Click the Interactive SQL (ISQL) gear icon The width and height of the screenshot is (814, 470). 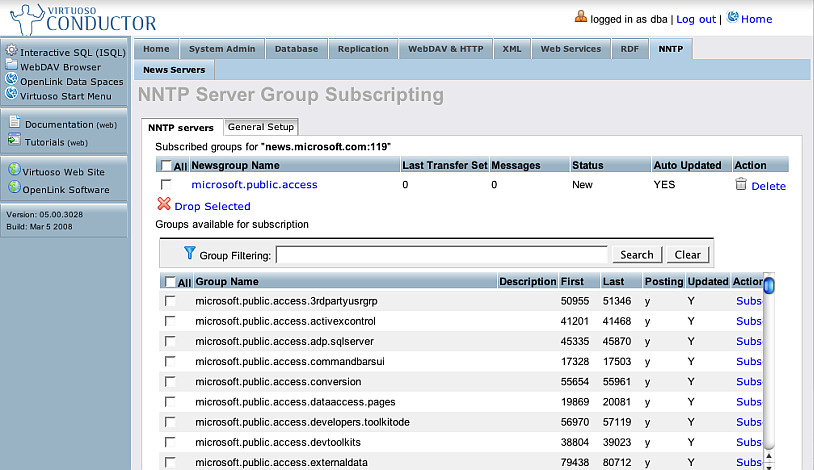point(12,50)
